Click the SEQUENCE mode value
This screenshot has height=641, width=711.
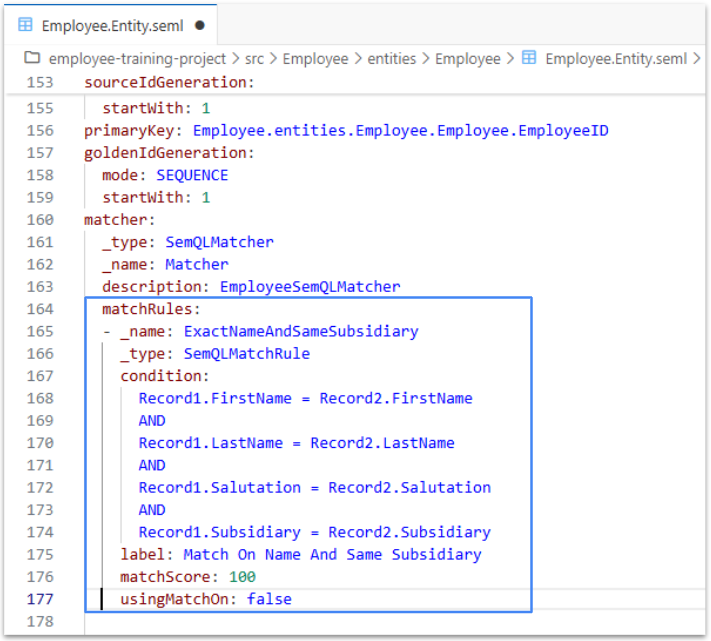(x=192, y=175)
